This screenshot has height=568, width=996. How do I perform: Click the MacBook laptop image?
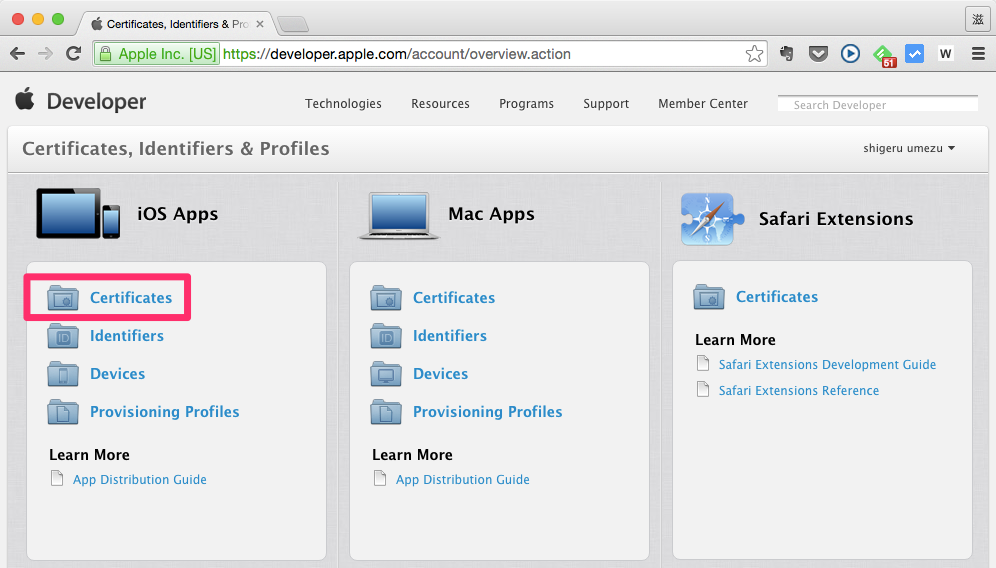click(x=399, y=216)
